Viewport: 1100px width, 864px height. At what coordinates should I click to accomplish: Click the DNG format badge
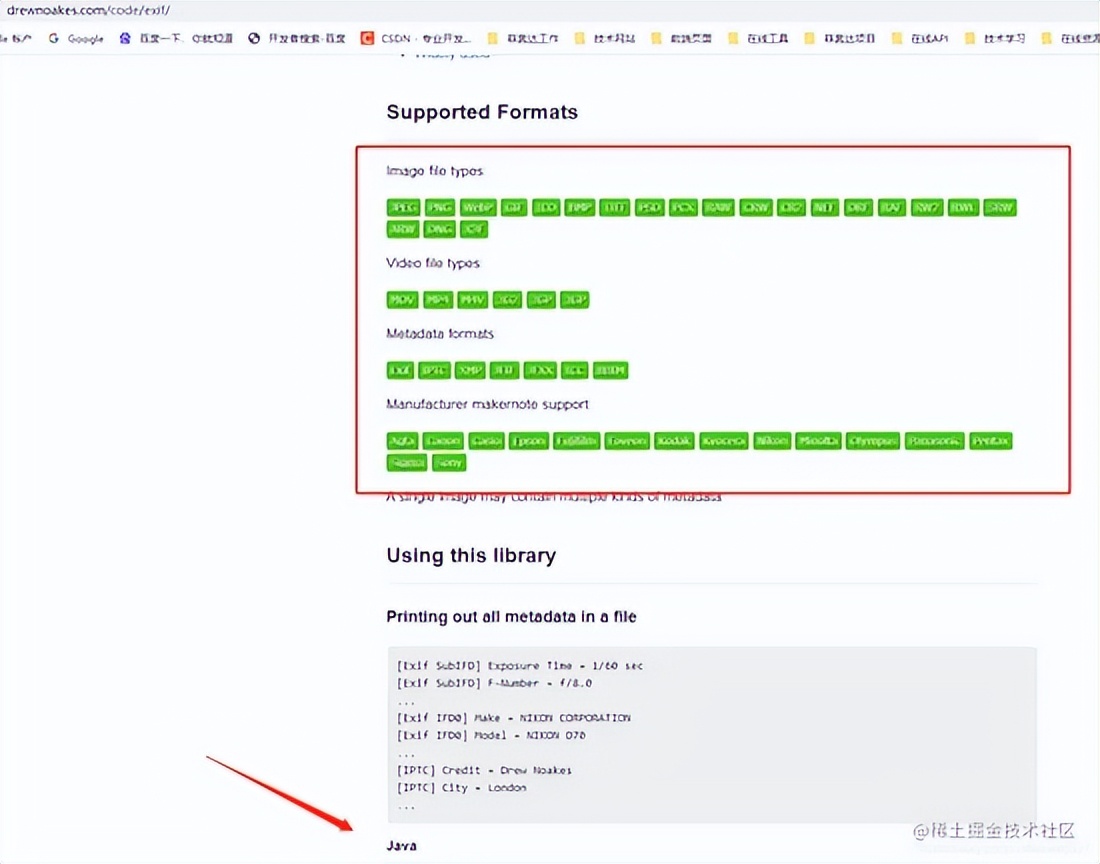[440, 229]
